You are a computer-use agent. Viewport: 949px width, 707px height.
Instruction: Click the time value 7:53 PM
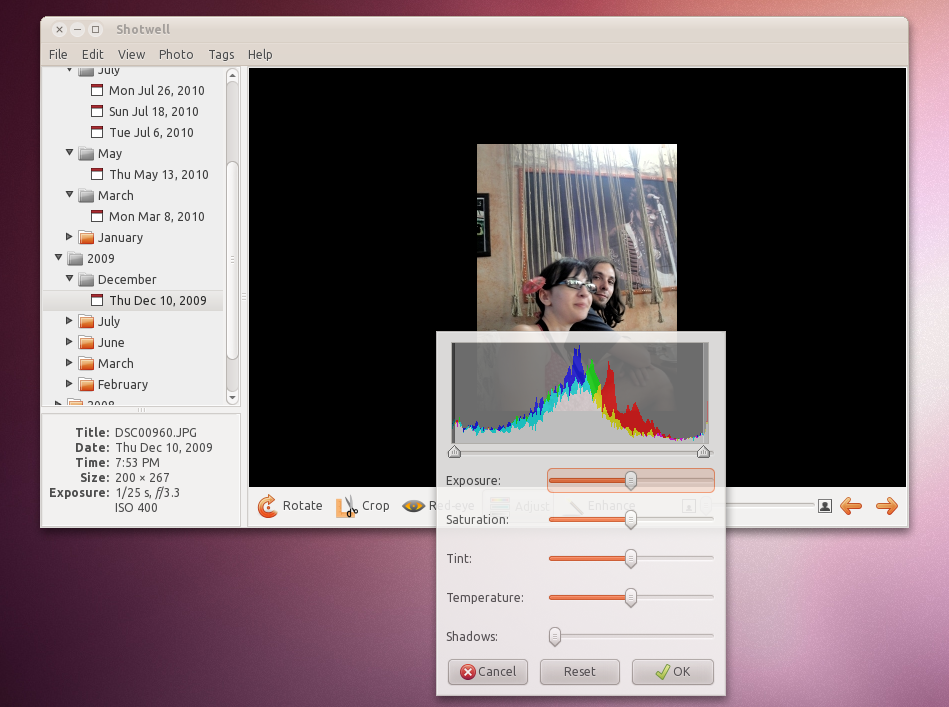tap(137, 462)
